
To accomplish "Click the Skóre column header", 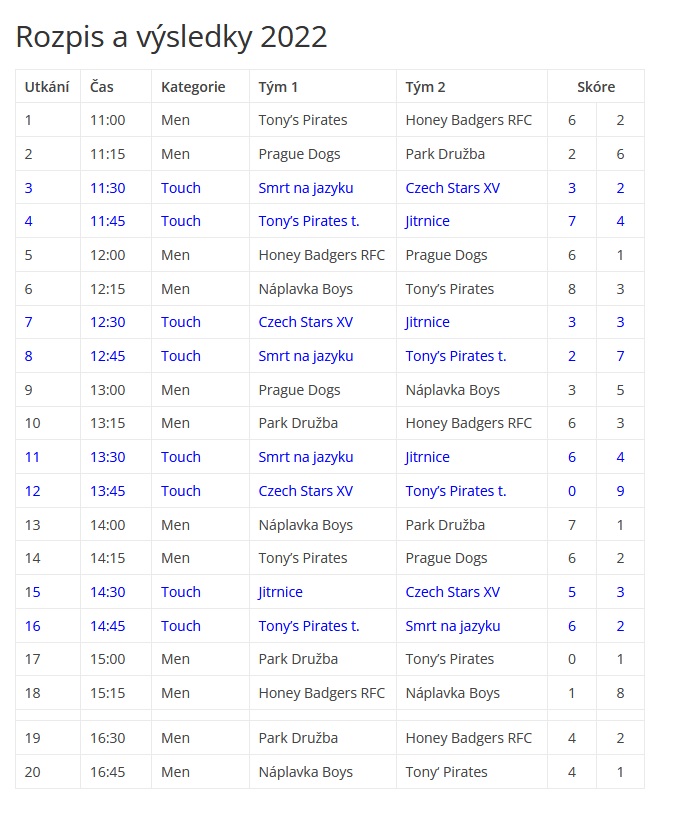I will click(x=595, y=87).
